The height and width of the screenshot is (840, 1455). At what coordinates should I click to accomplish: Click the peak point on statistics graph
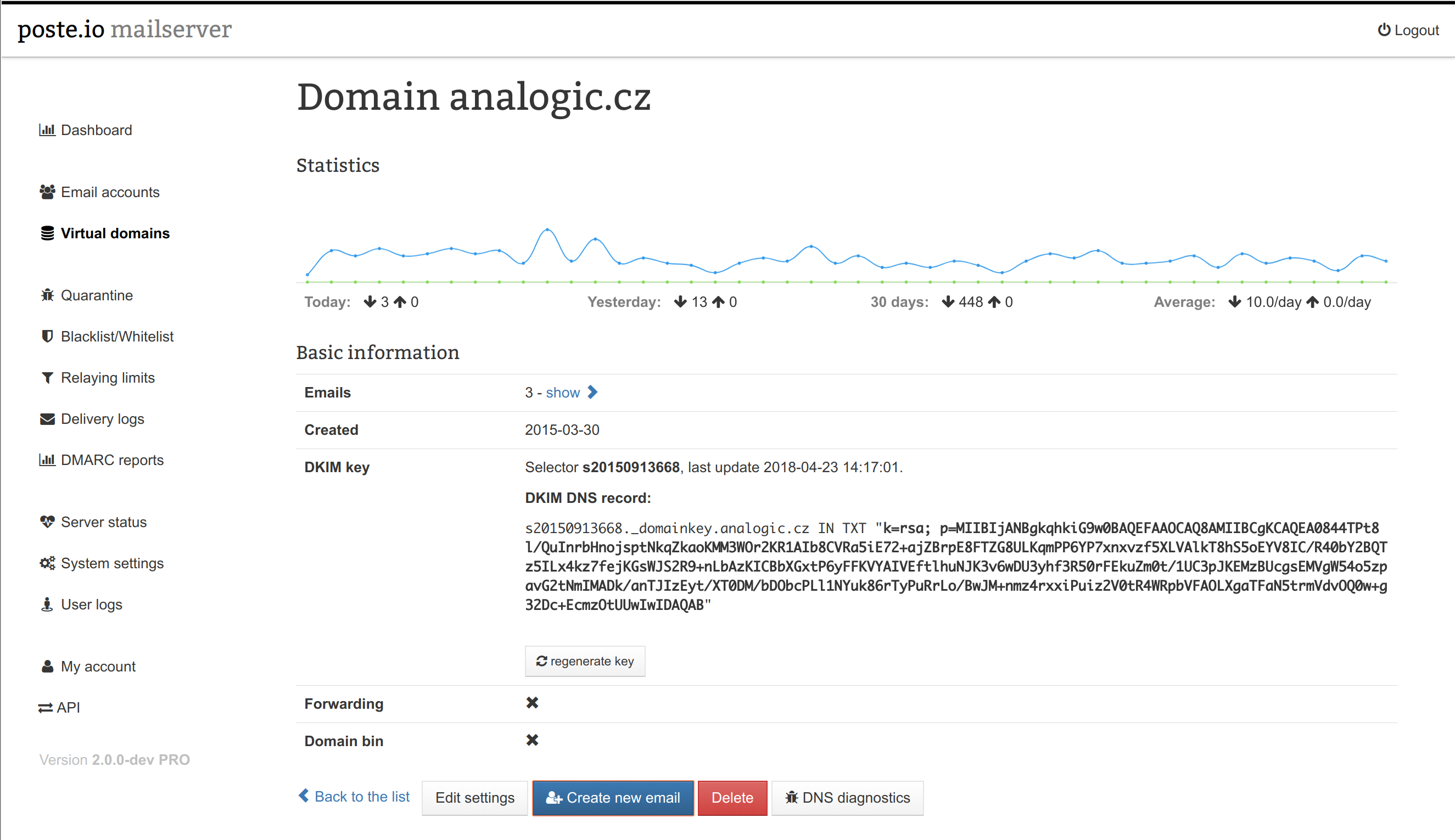(547, 229)
